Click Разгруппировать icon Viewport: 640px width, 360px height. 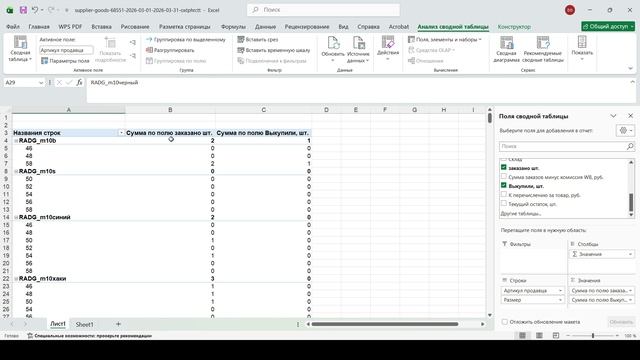(149, 50)
